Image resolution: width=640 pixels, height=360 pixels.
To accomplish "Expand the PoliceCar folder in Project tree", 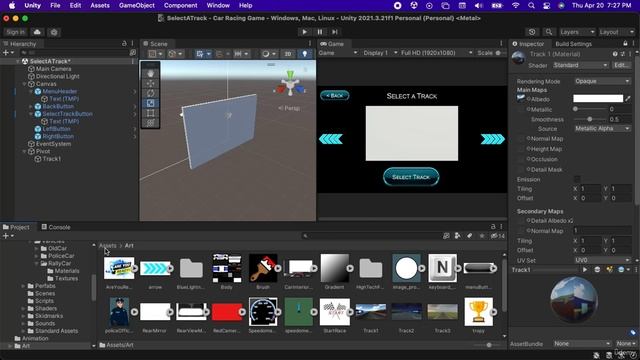I will tap(36, 256).
